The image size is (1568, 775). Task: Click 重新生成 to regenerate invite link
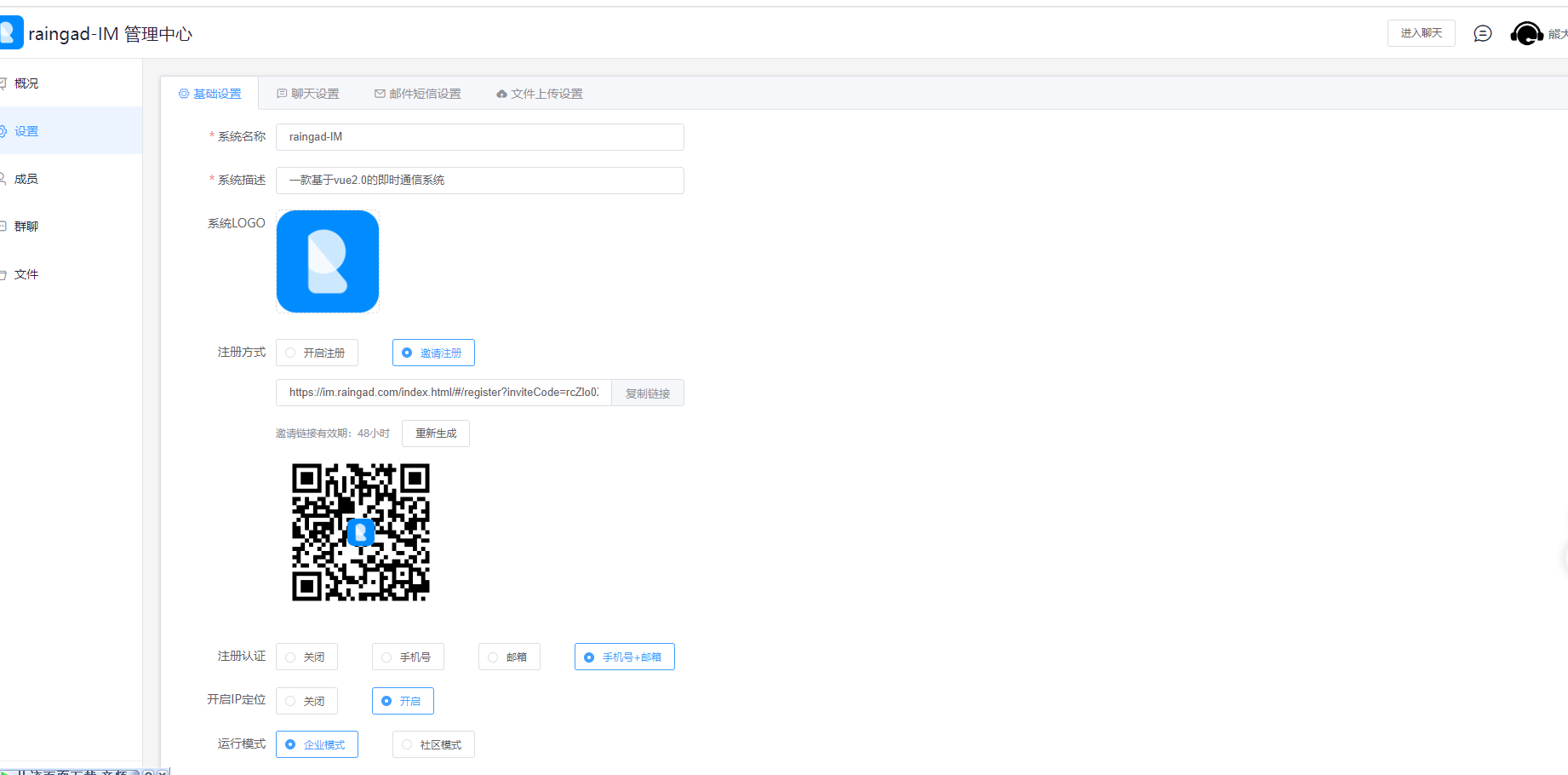pyautogui.click(x=436, y=433)
